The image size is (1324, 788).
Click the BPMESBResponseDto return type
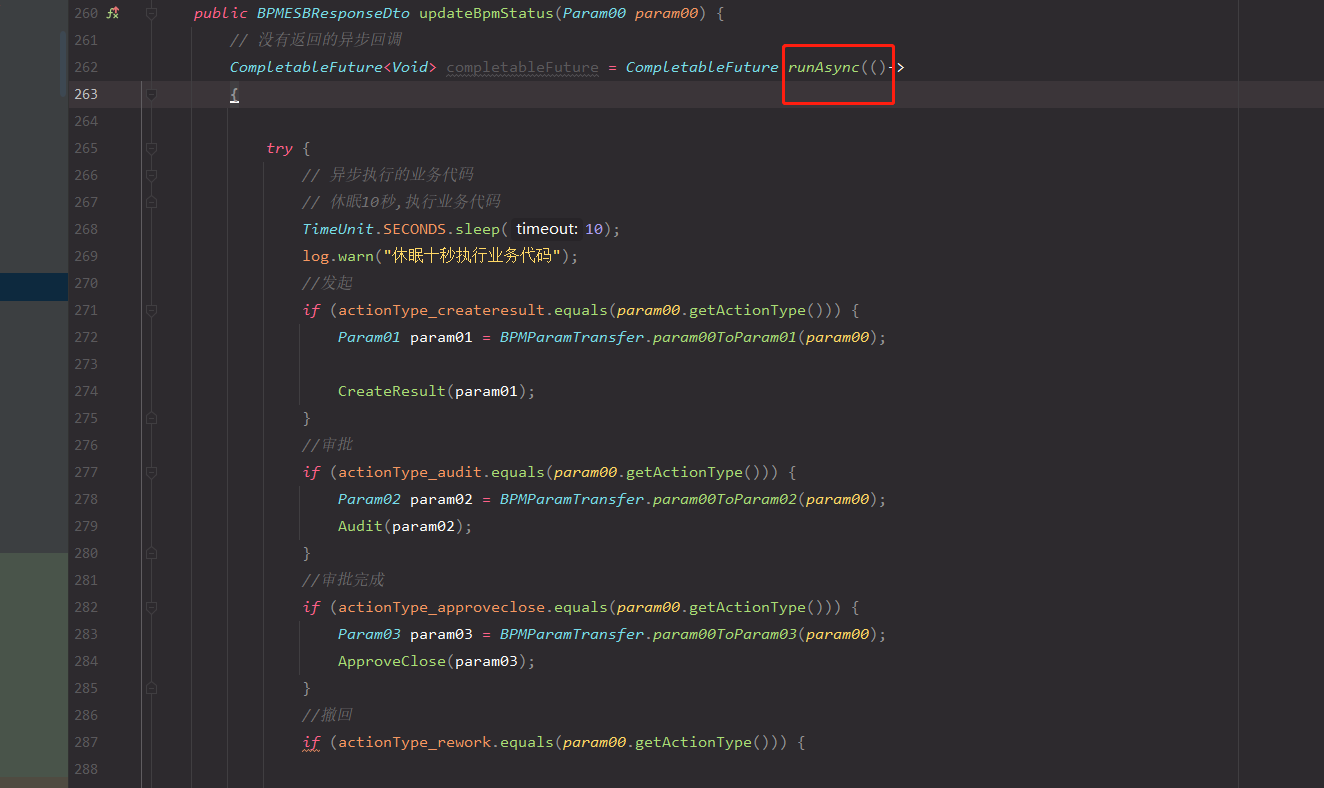pos(333,13)
